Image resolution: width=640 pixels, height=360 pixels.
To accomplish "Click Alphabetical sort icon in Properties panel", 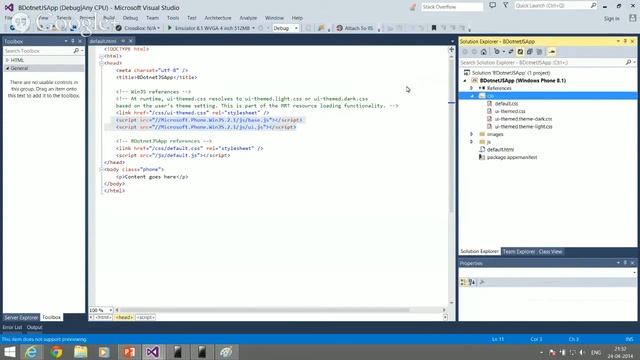I will [472, 282].
